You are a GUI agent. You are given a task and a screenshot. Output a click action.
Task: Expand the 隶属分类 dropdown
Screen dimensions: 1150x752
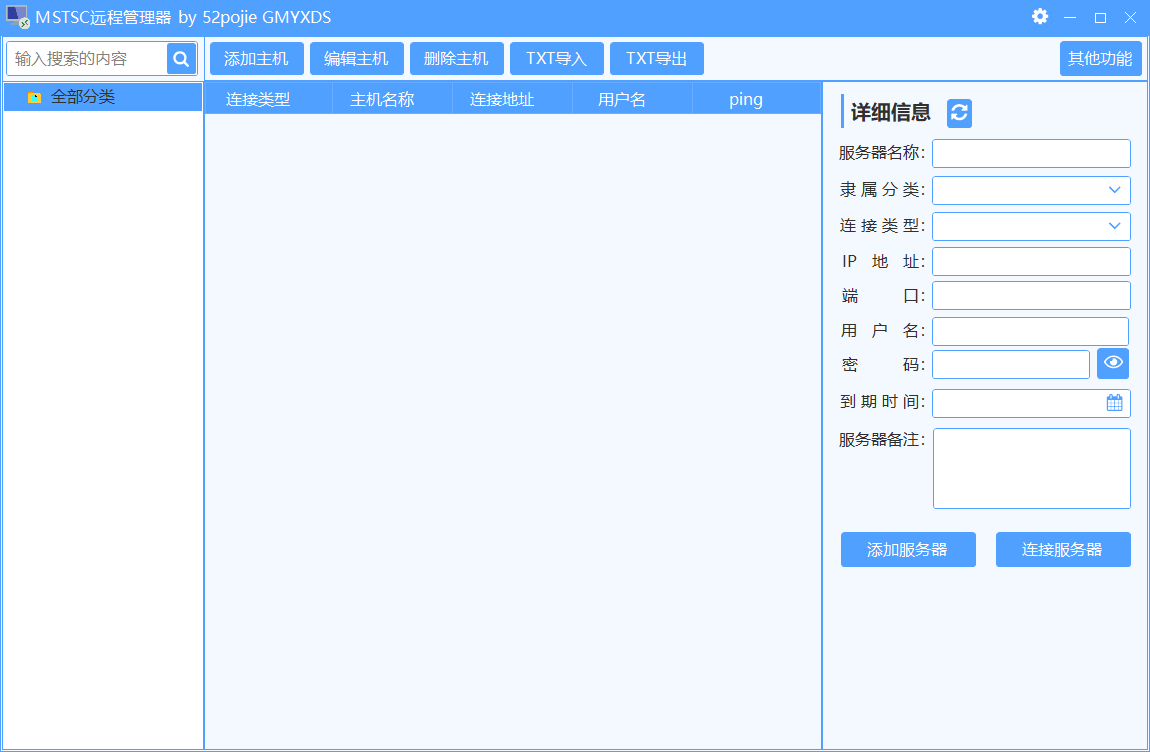1114,190
